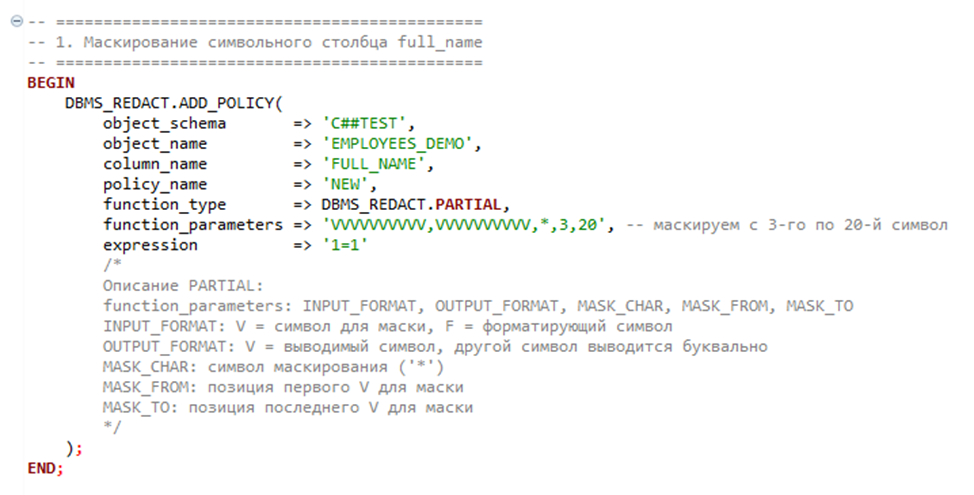
Task: Click the header comment mentioning full_name
Action: [x=255, y=42]
